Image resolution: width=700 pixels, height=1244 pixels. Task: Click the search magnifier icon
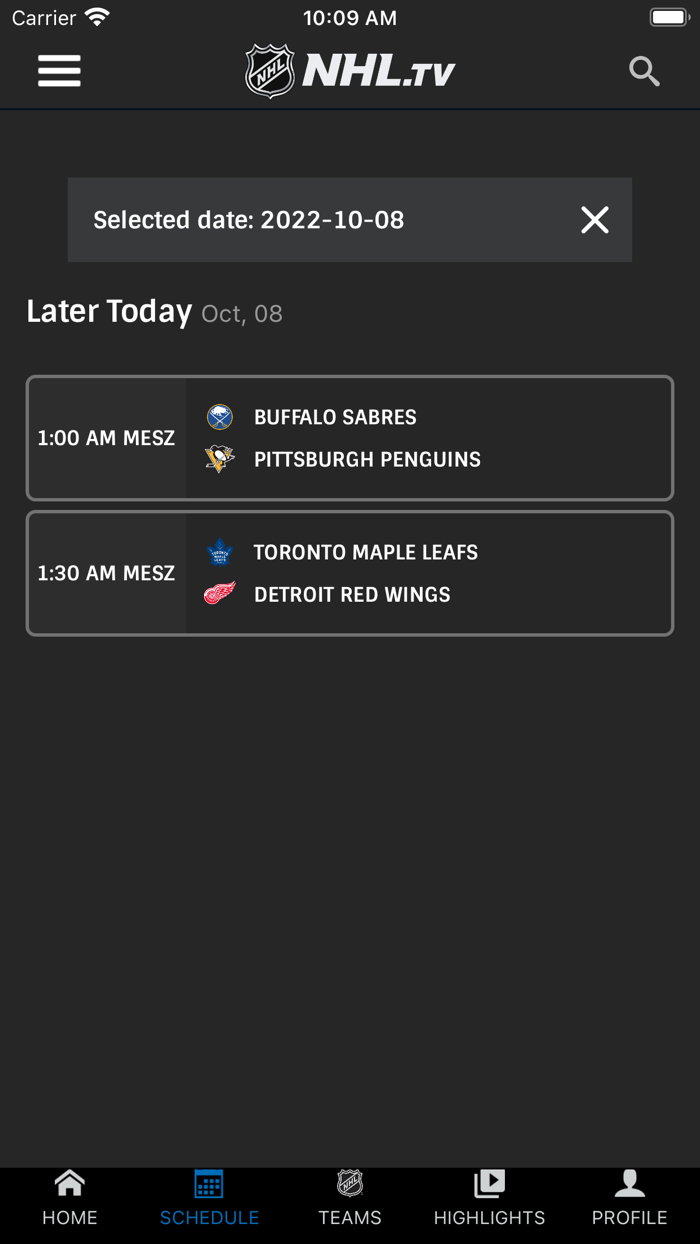point(644,70)
